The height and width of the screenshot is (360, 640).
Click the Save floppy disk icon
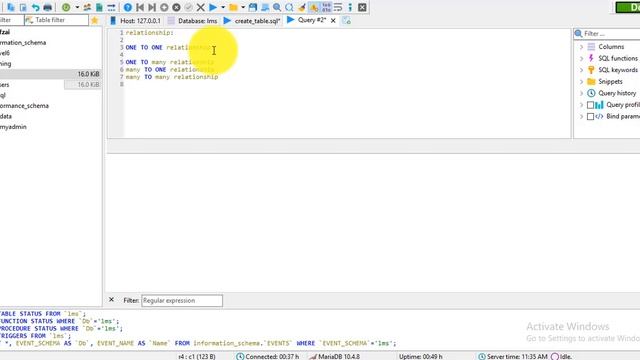pos(253,7)
